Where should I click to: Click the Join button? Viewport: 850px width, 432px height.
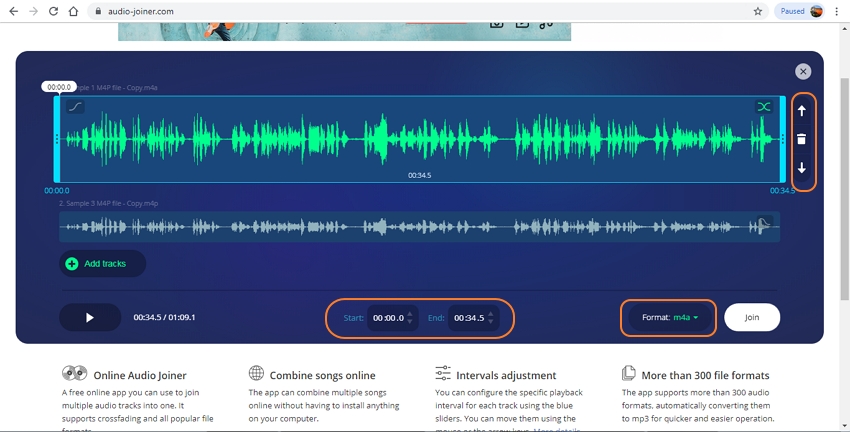tap(752, 318)
